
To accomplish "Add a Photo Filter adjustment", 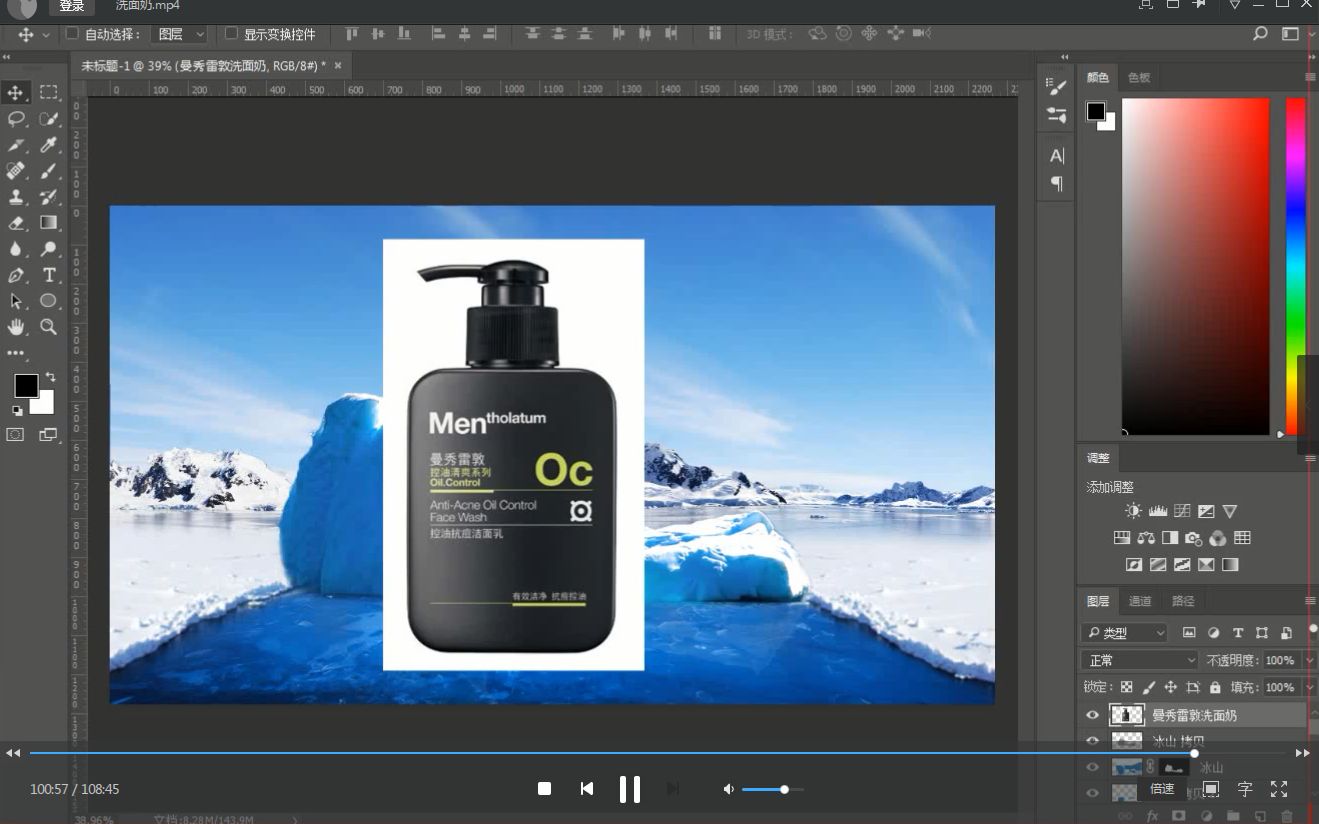I will pyautogui.click(x=1194, y=538).
